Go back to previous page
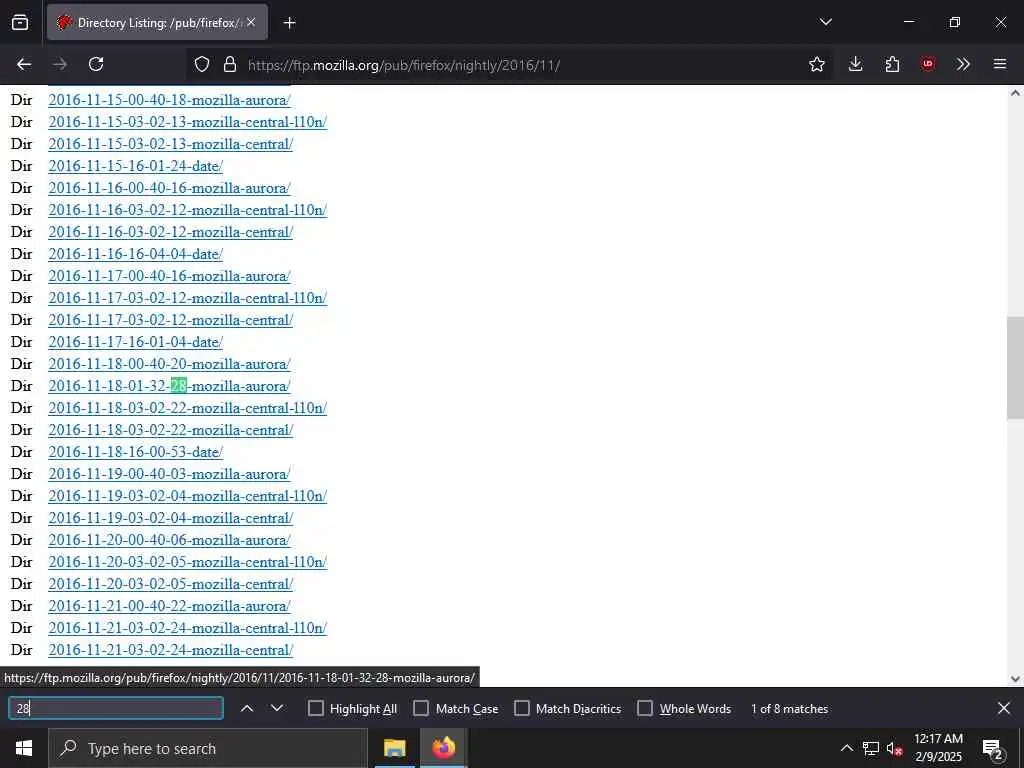The width and height of the screenshot is (1024, 768). tap(24, 64)
